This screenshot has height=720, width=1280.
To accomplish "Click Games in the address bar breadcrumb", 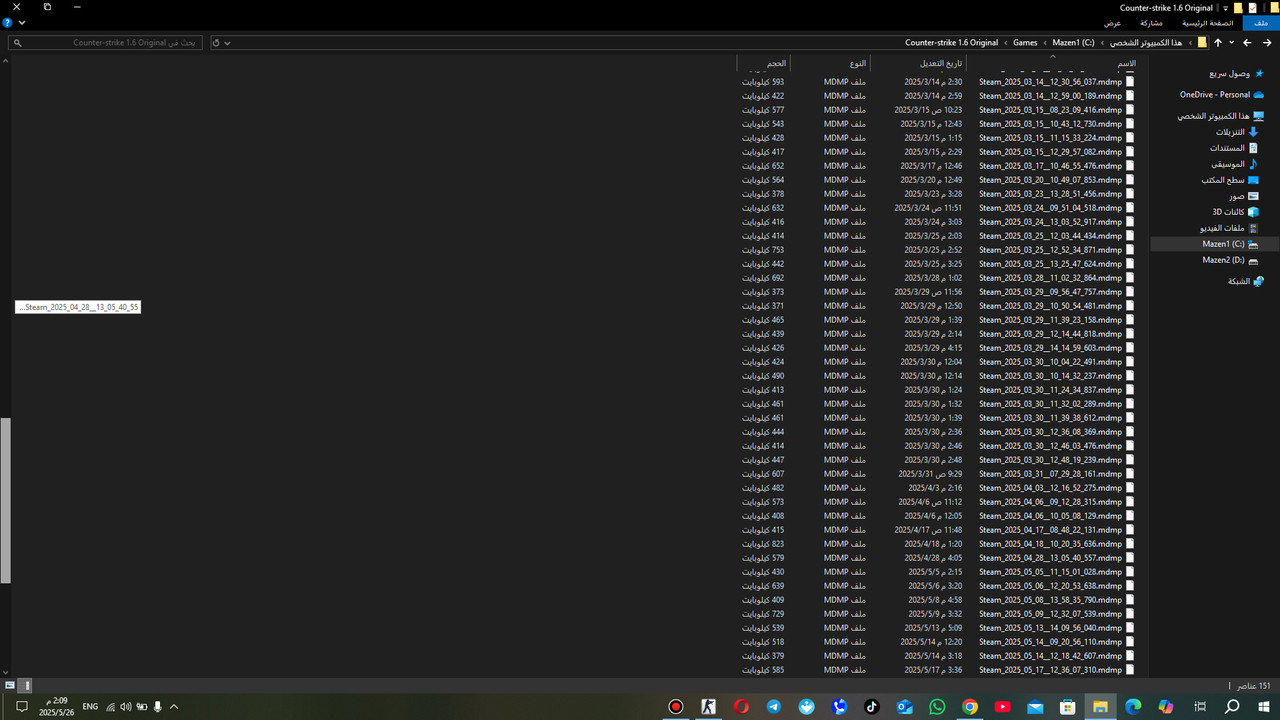I will pyautogui.click(x=1025, y=43).
